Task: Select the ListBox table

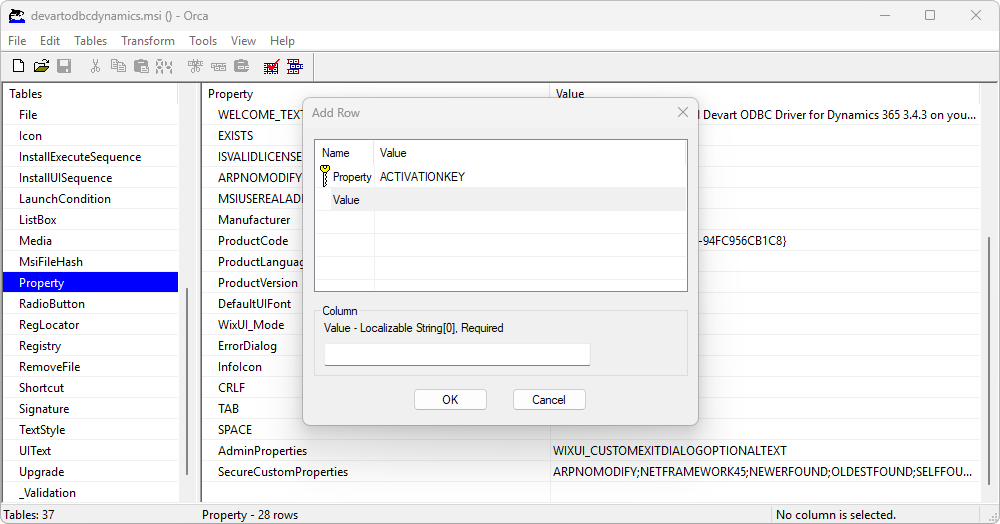Action: pos(91,220)
